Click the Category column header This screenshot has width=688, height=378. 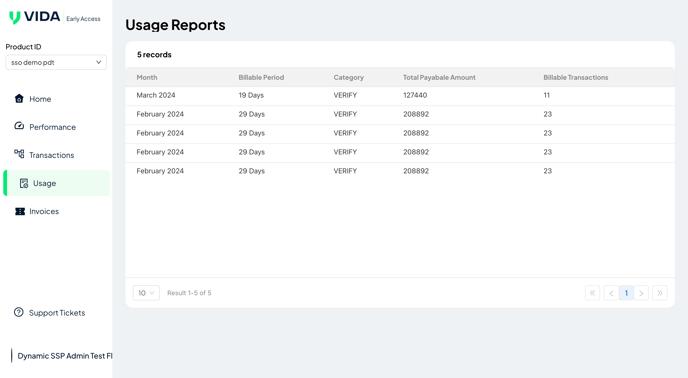pyautogui.click(x=348, y=77)
